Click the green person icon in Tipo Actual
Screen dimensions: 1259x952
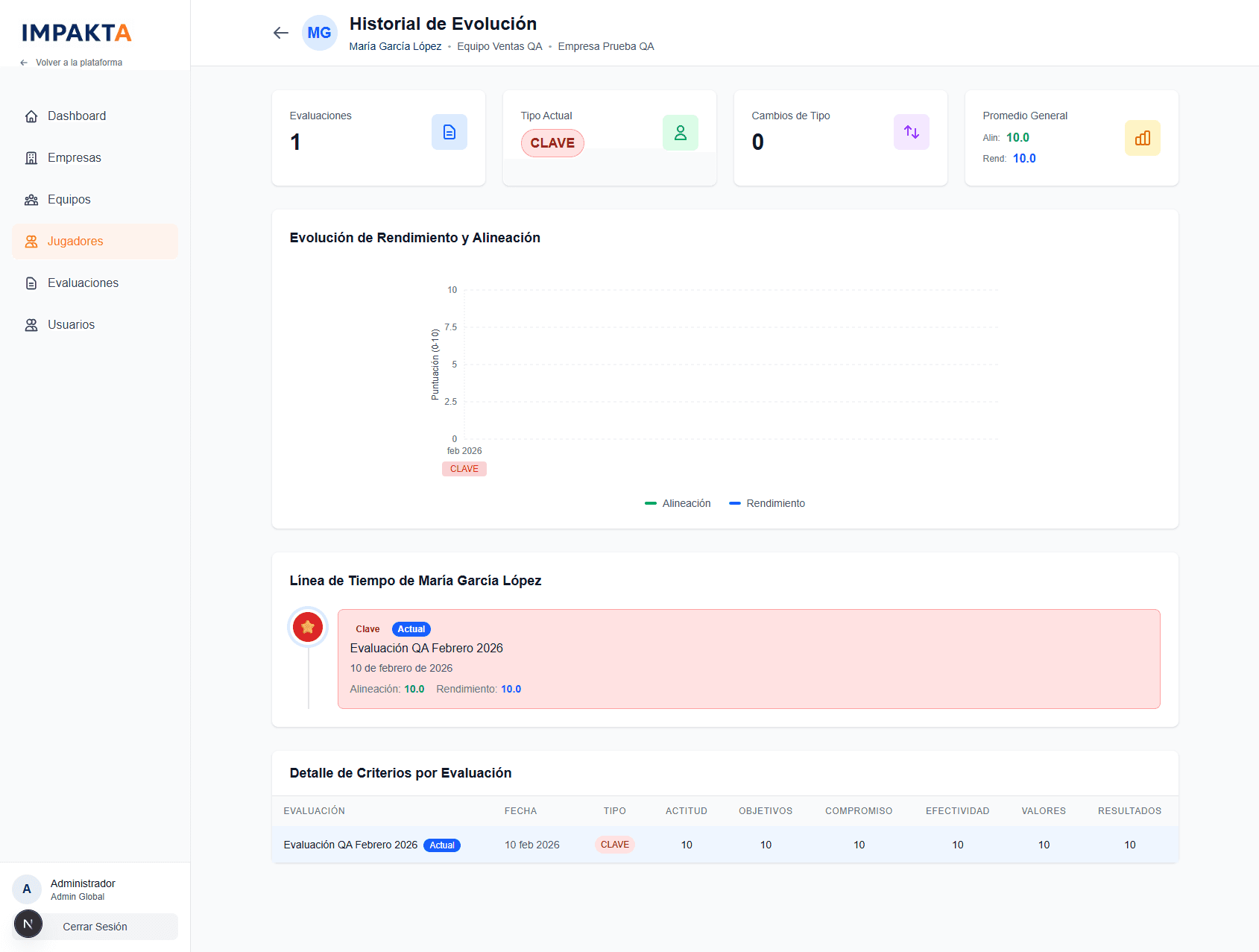(x=680, y=133)
